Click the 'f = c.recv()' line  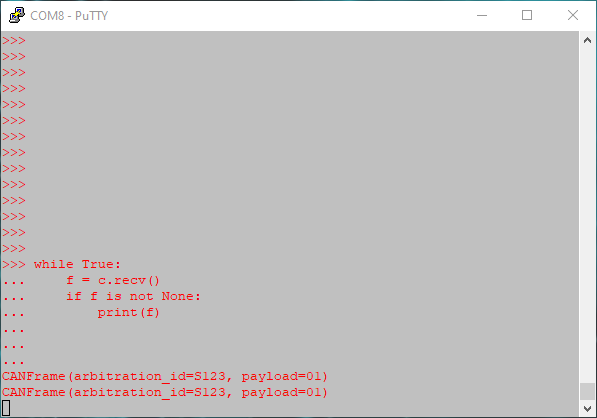coord(113,281)
